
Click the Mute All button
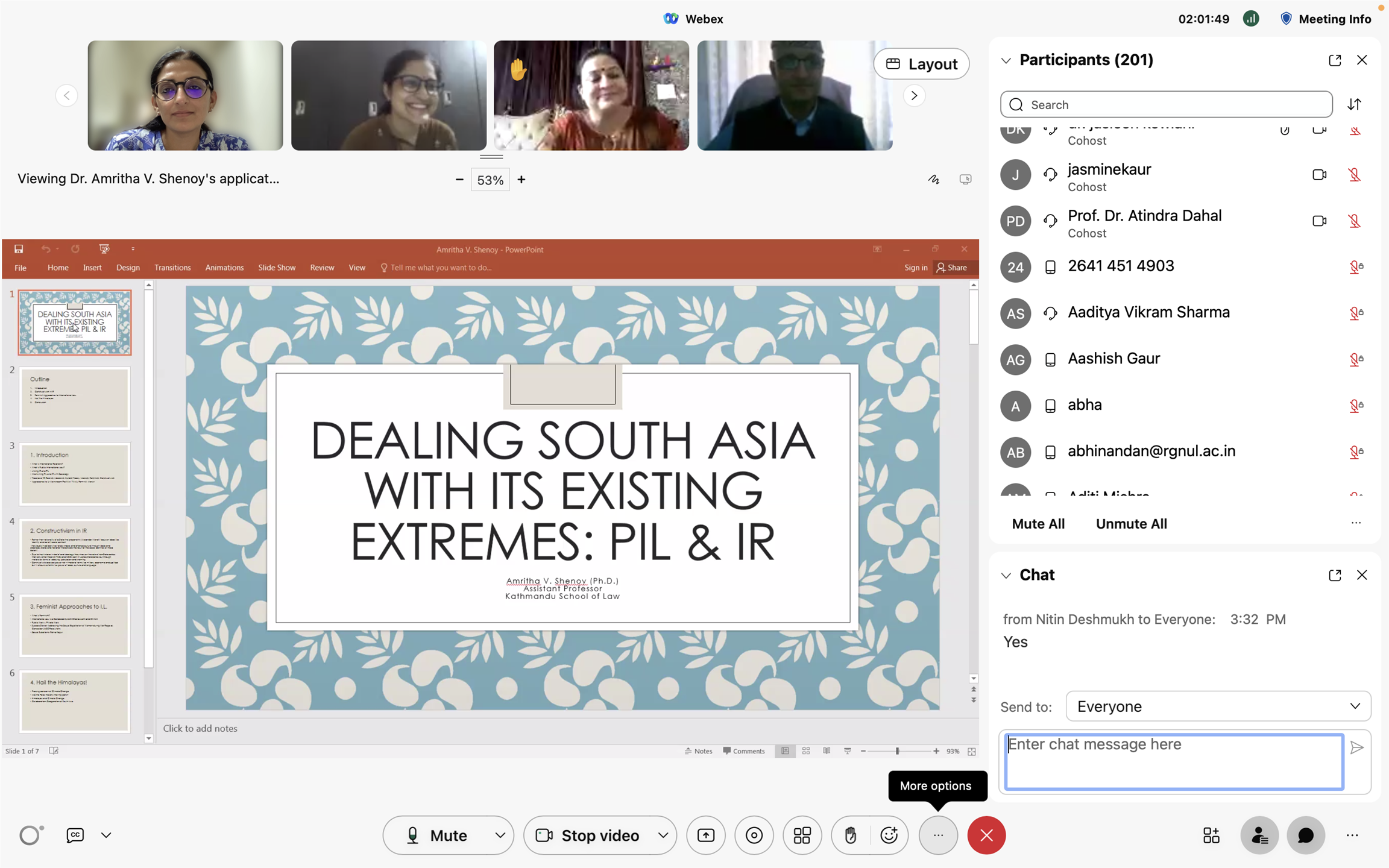click(x=1038, y=523)
